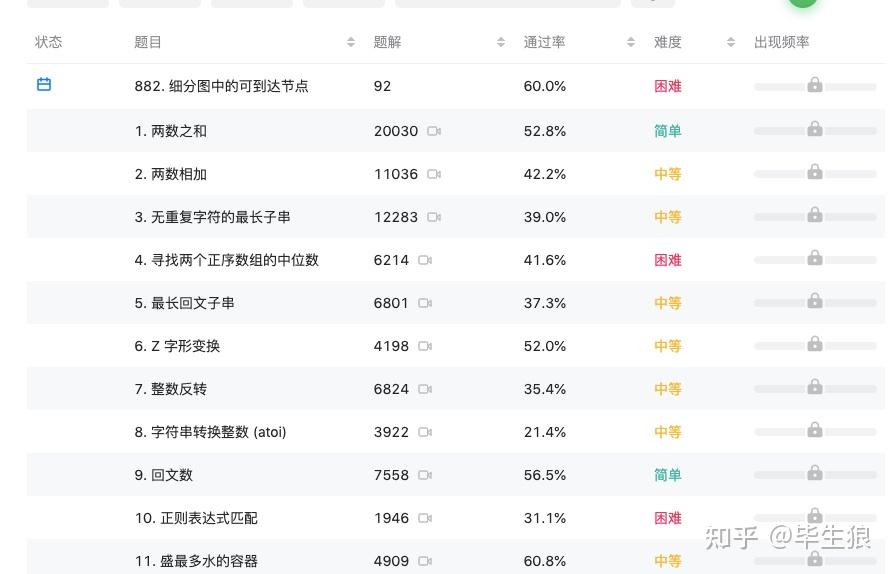Play video solution for 9. 回文数
894x574 pixels.
coord(425,475)
